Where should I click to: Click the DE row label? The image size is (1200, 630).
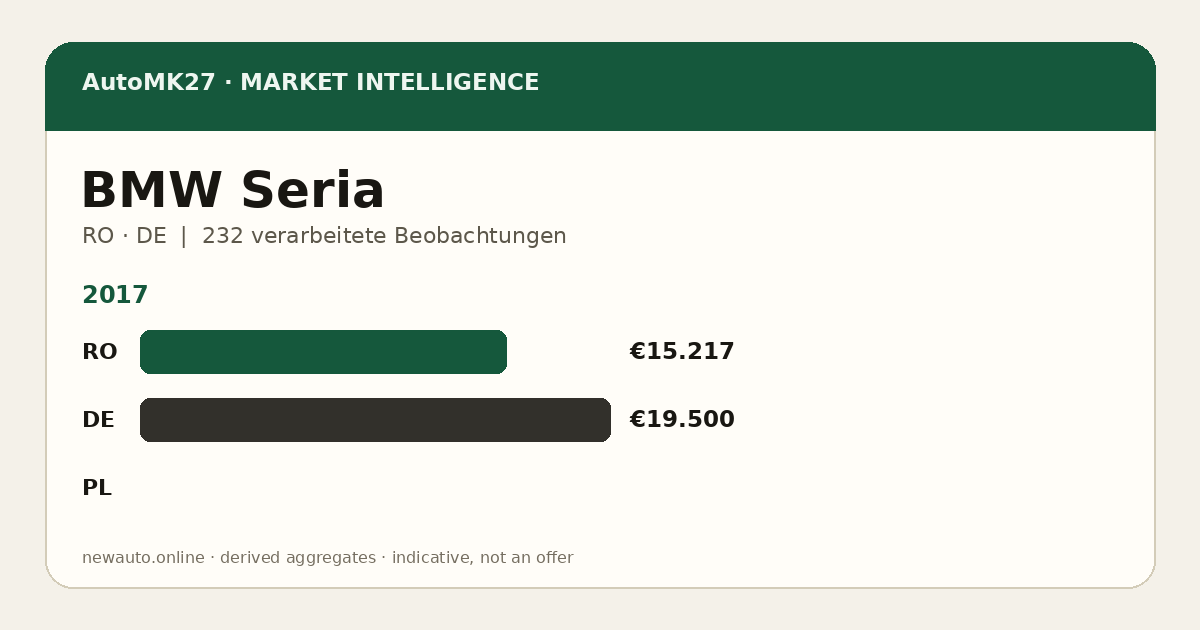coord(98,420)
